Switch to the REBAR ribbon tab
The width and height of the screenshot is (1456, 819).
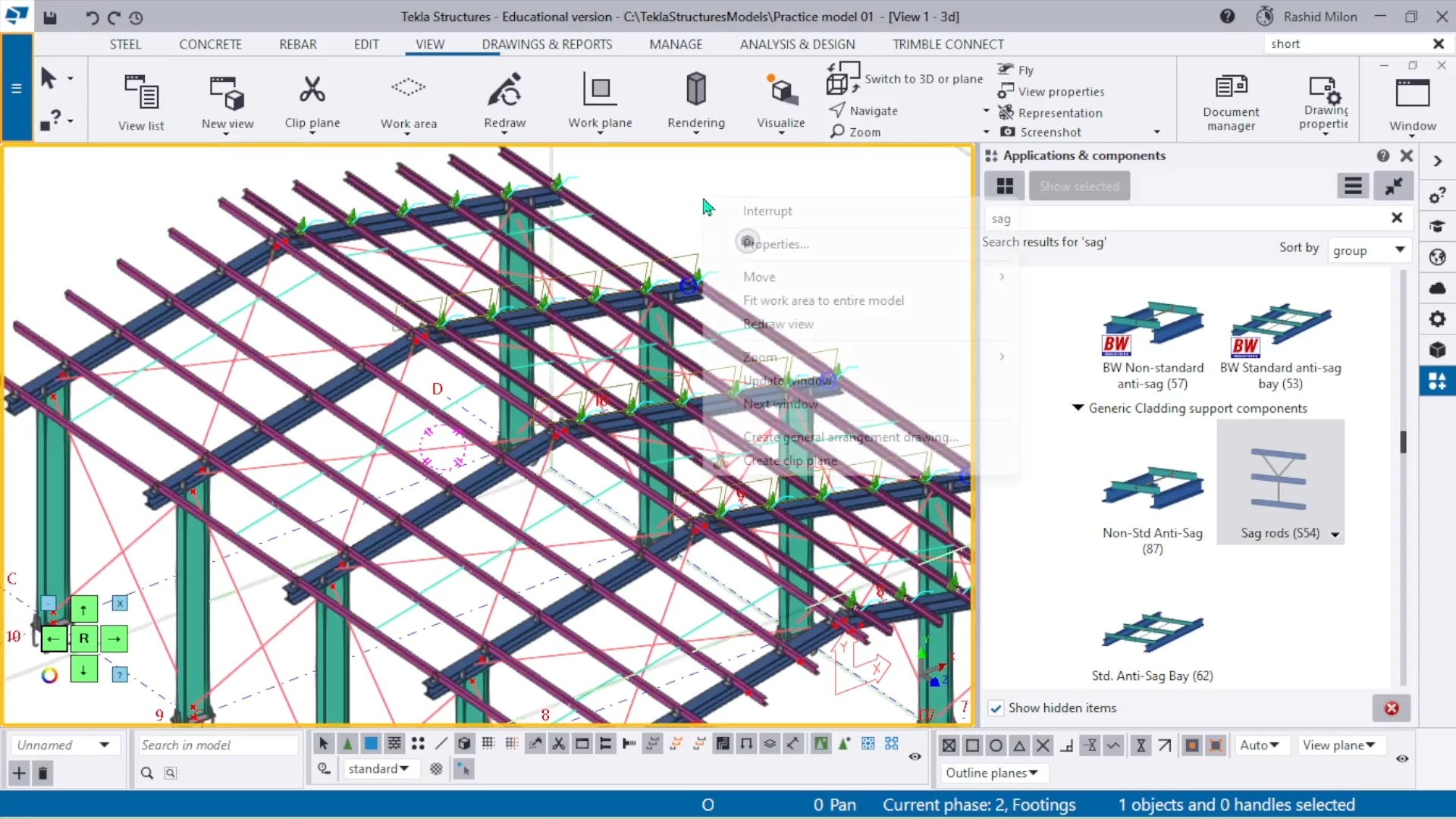[298, 44]
